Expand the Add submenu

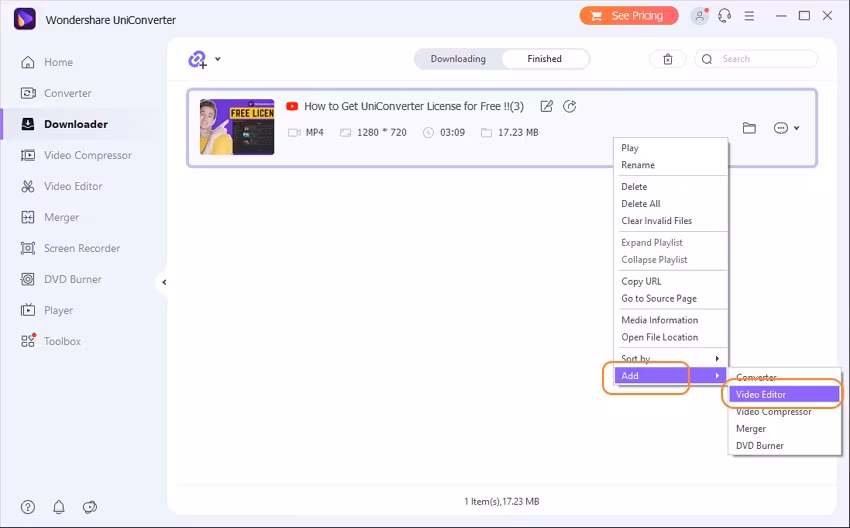point(671,376)
